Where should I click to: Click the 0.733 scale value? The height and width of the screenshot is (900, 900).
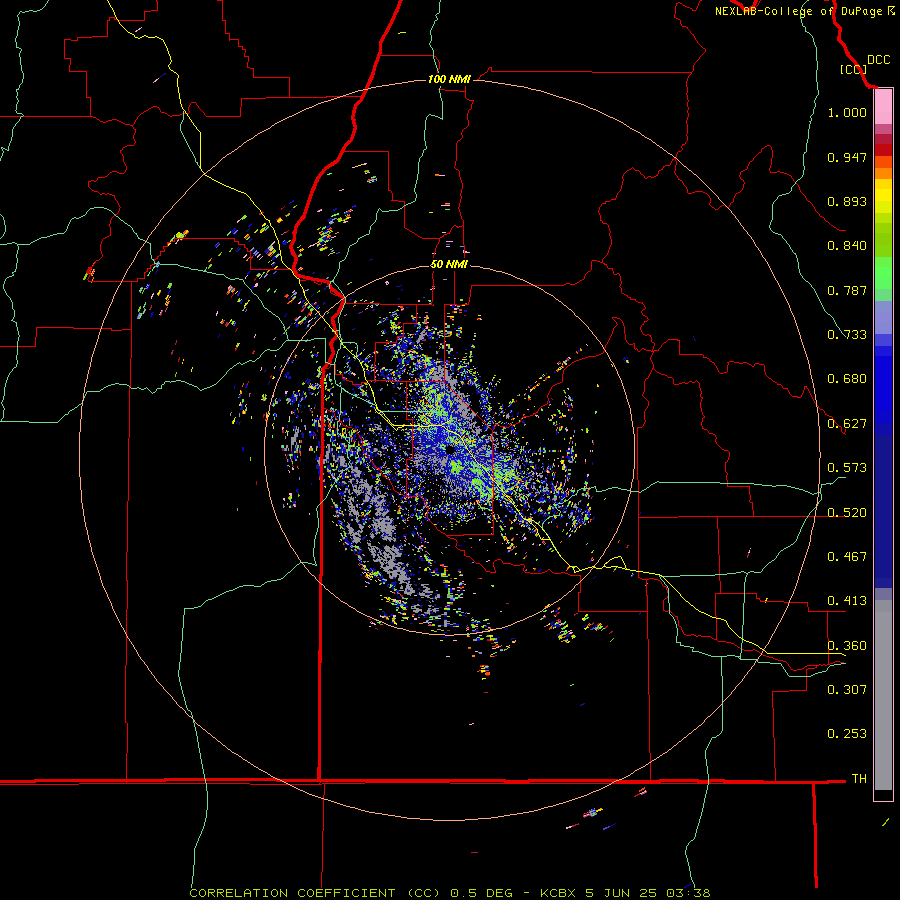847,335
